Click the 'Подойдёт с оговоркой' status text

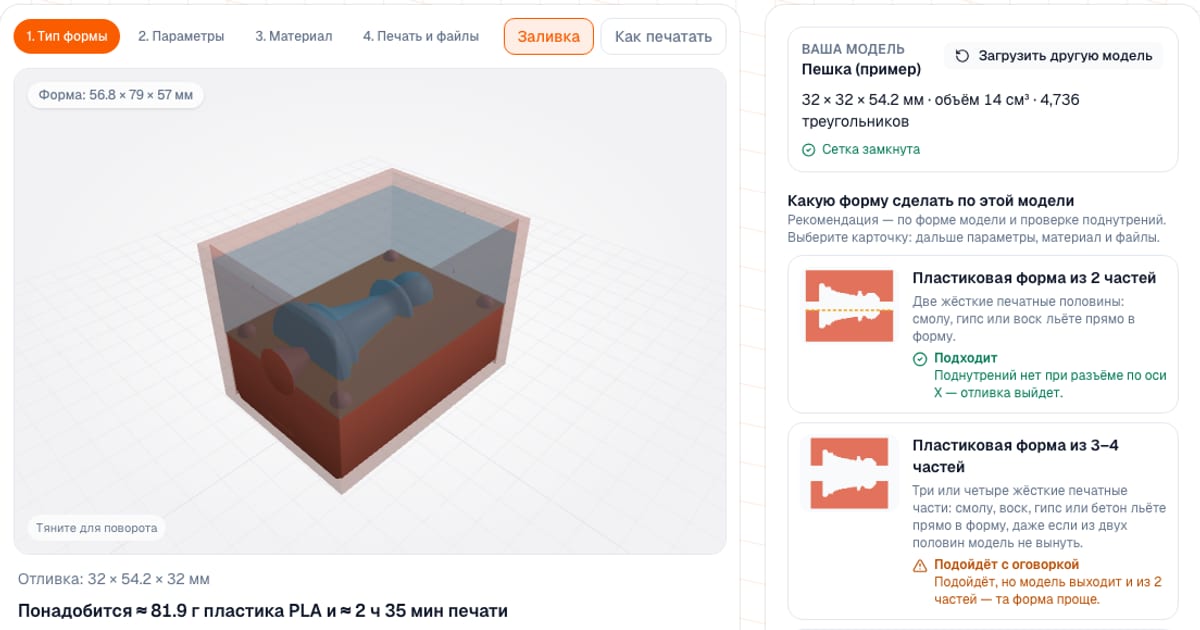[1007, 565]
